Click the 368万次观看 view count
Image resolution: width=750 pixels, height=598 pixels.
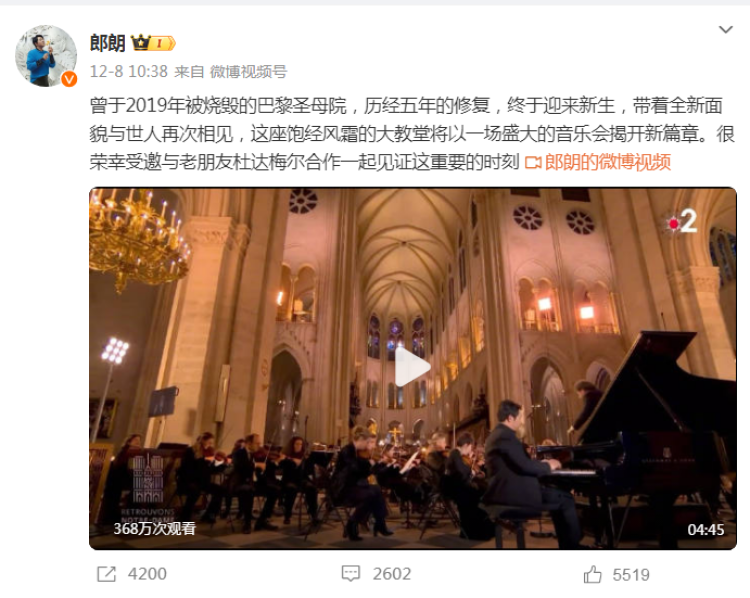[154, 529]
